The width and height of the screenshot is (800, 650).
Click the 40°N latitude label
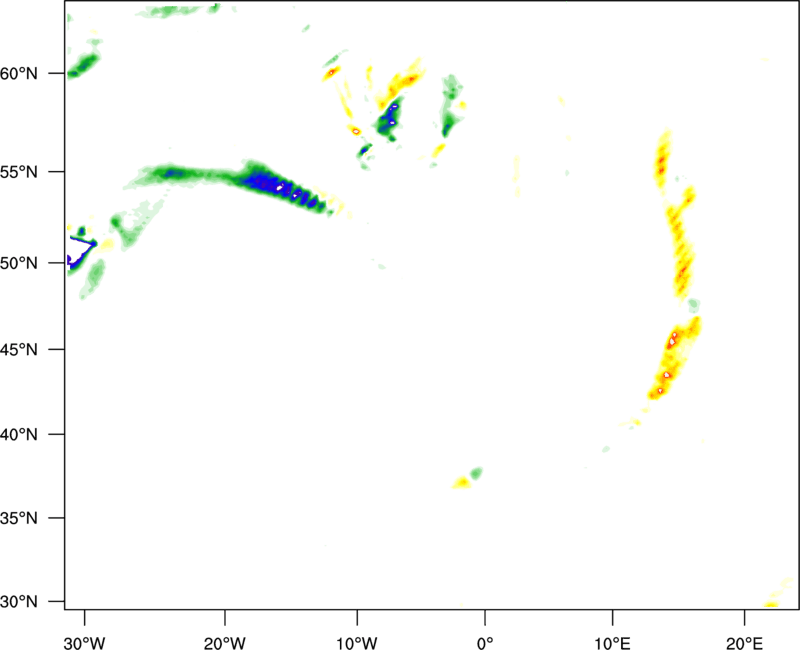[19, 435]
